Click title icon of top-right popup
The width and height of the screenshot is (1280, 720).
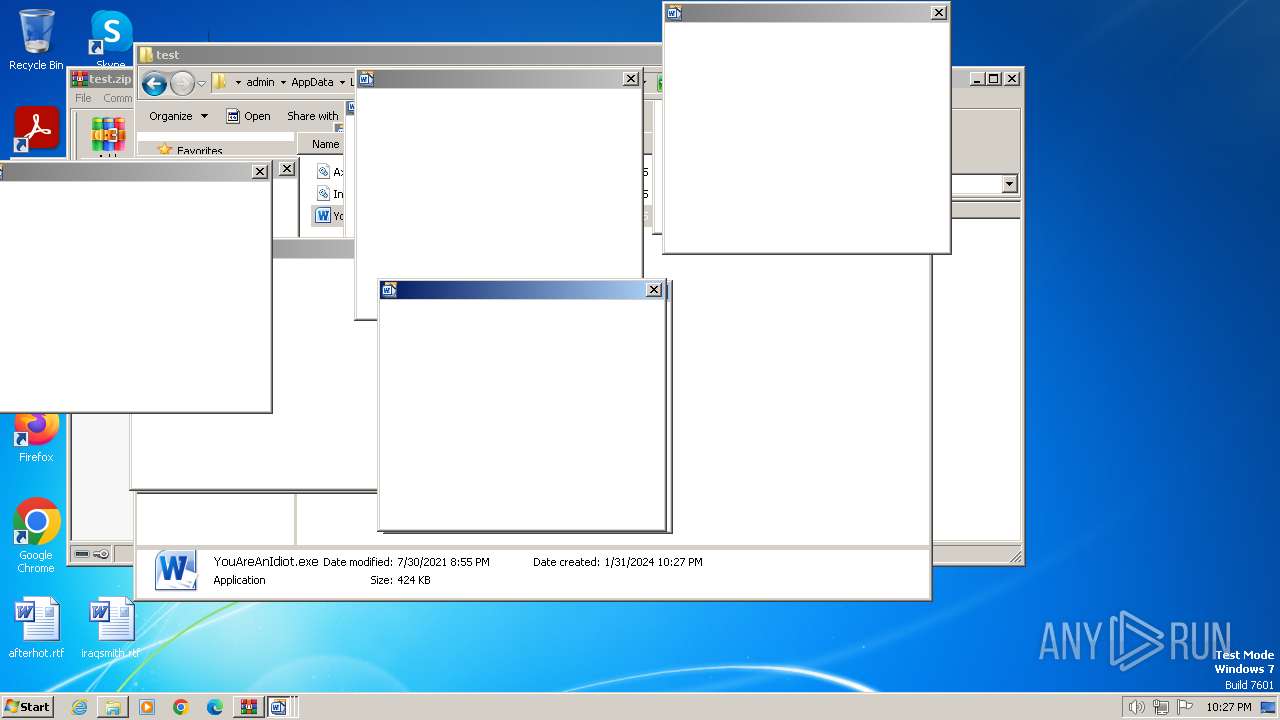674,13
